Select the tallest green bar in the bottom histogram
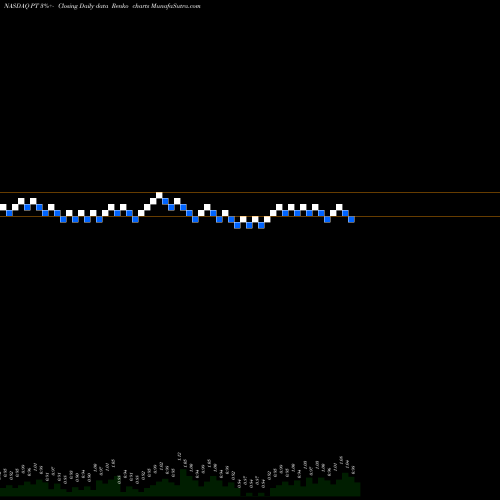 183,482
